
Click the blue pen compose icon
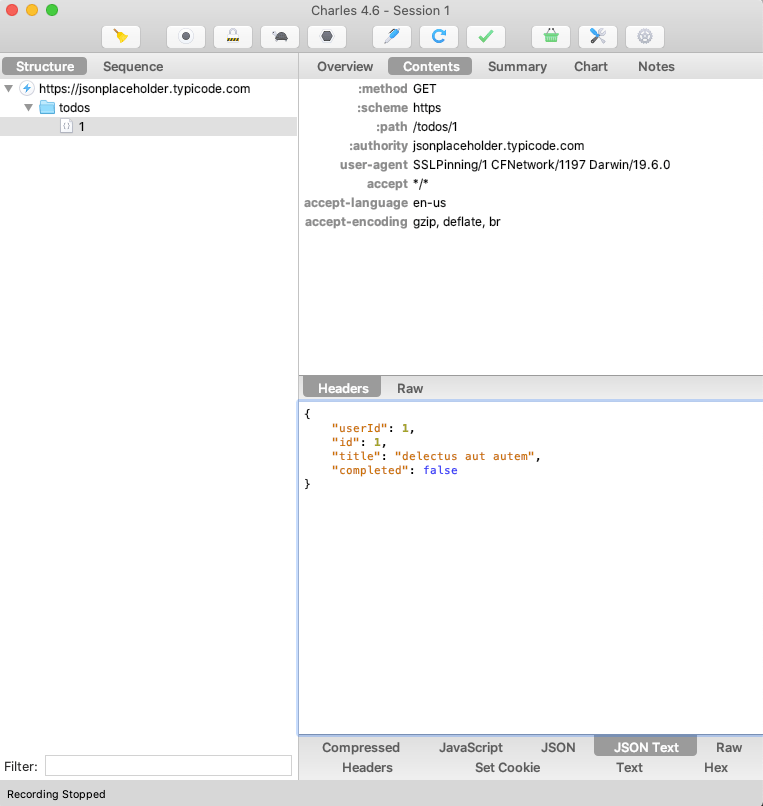(x=391, y=37)
